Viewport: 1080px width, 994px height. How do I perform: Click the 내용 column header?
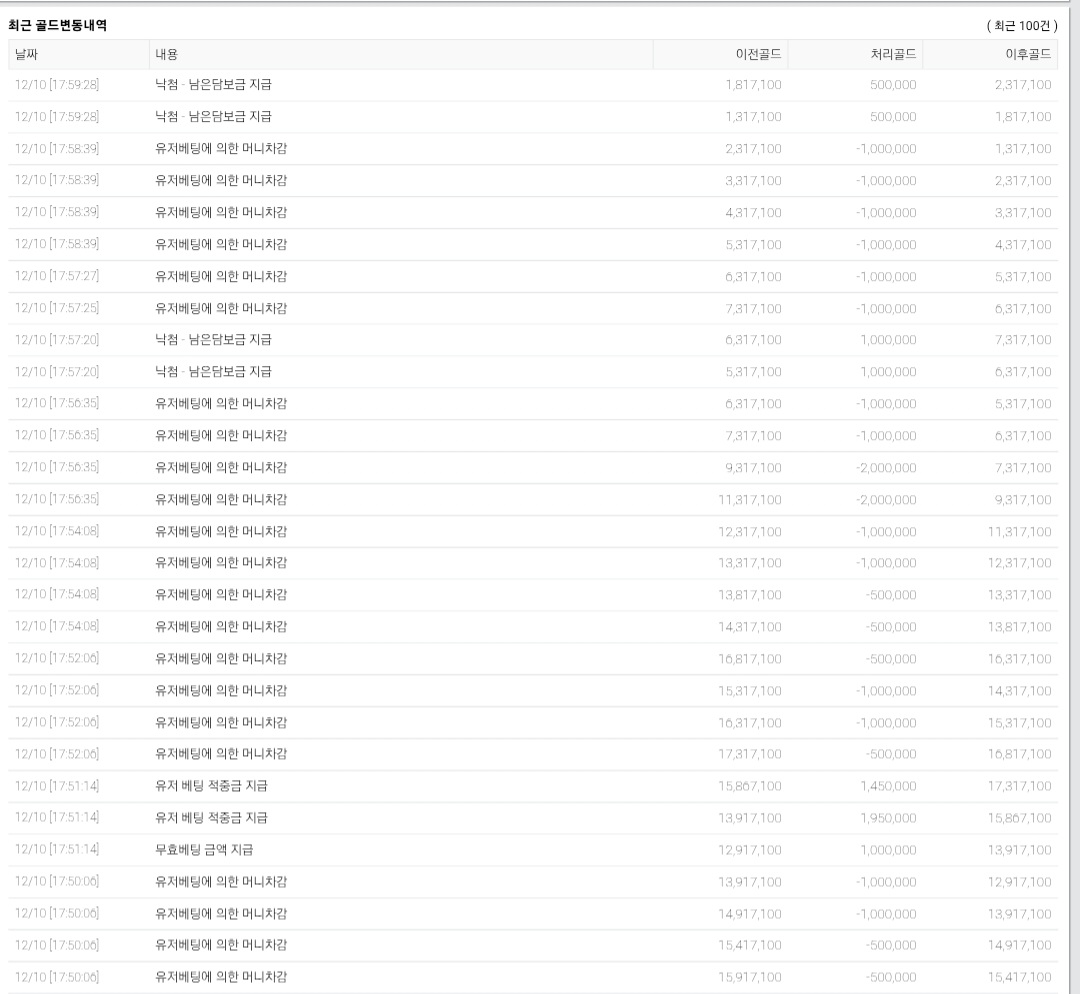pyautogui.click(x=167, y=54)
